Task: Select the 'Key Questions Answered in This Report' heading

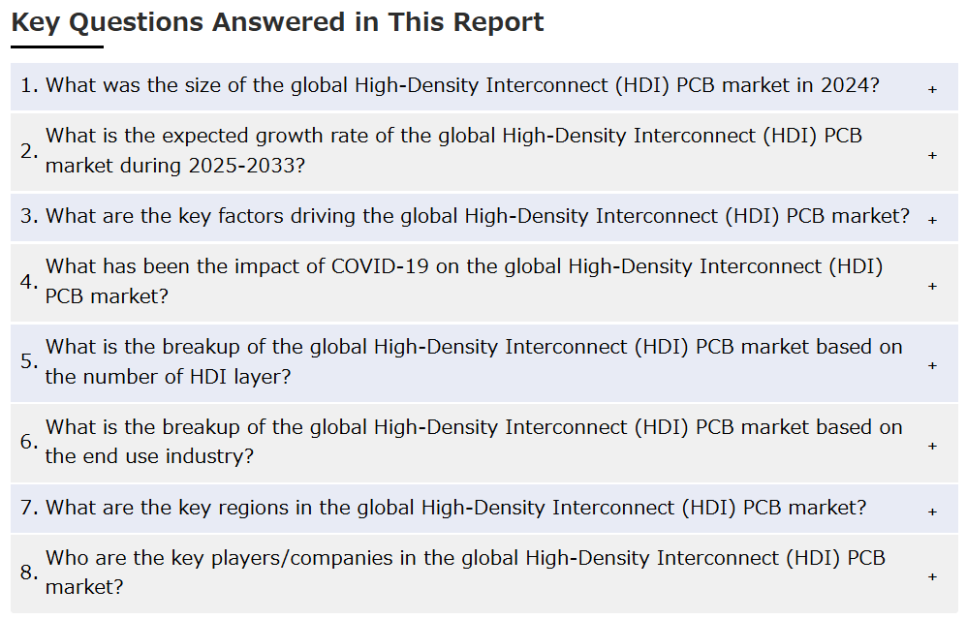Action: click(x=277, y=22)
